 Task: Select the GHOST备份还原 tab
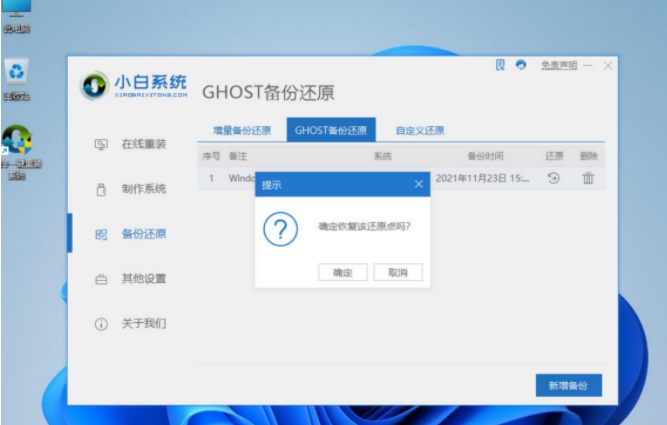pos(331,130)
